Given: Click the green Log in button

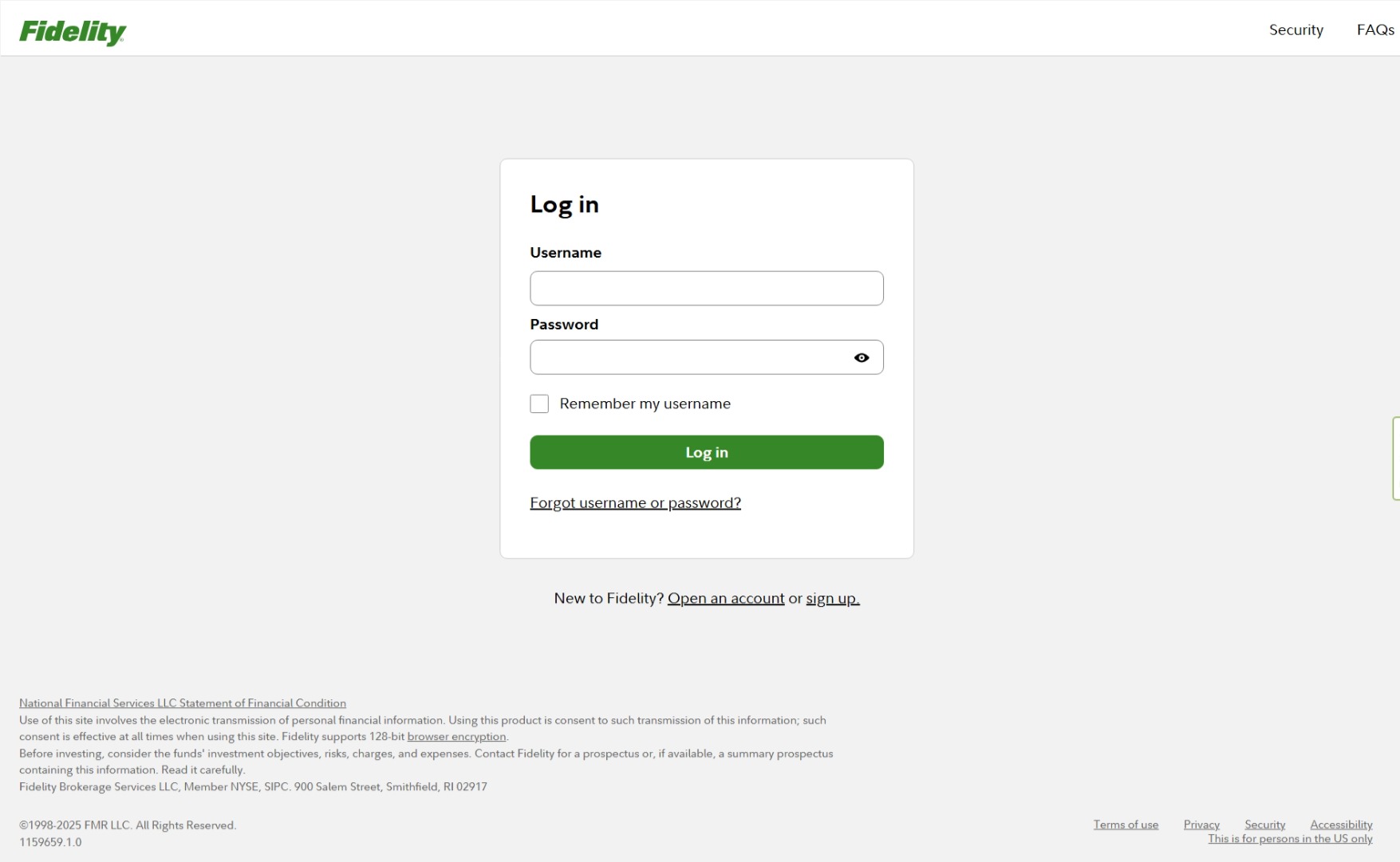Looking at the screenshot, I should click(707, 452).
